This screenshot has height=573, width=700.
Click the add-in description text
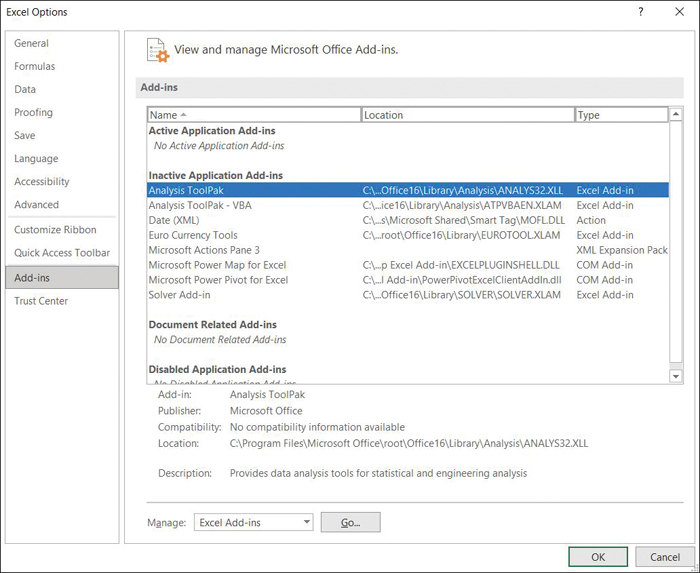pyautogui.click(x=379, y=473)
